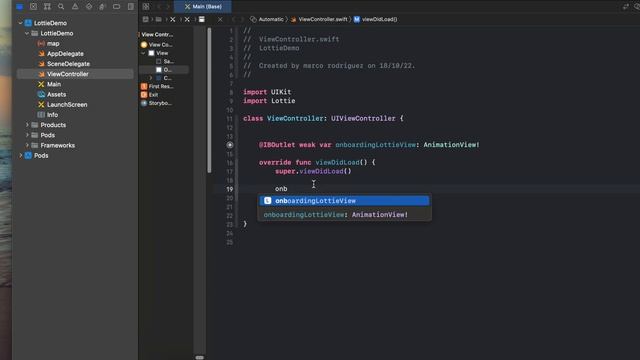Viewport: 640px width, 360px height.
Task: Click the related items grid icon
Action: click(x=146, y=7)
